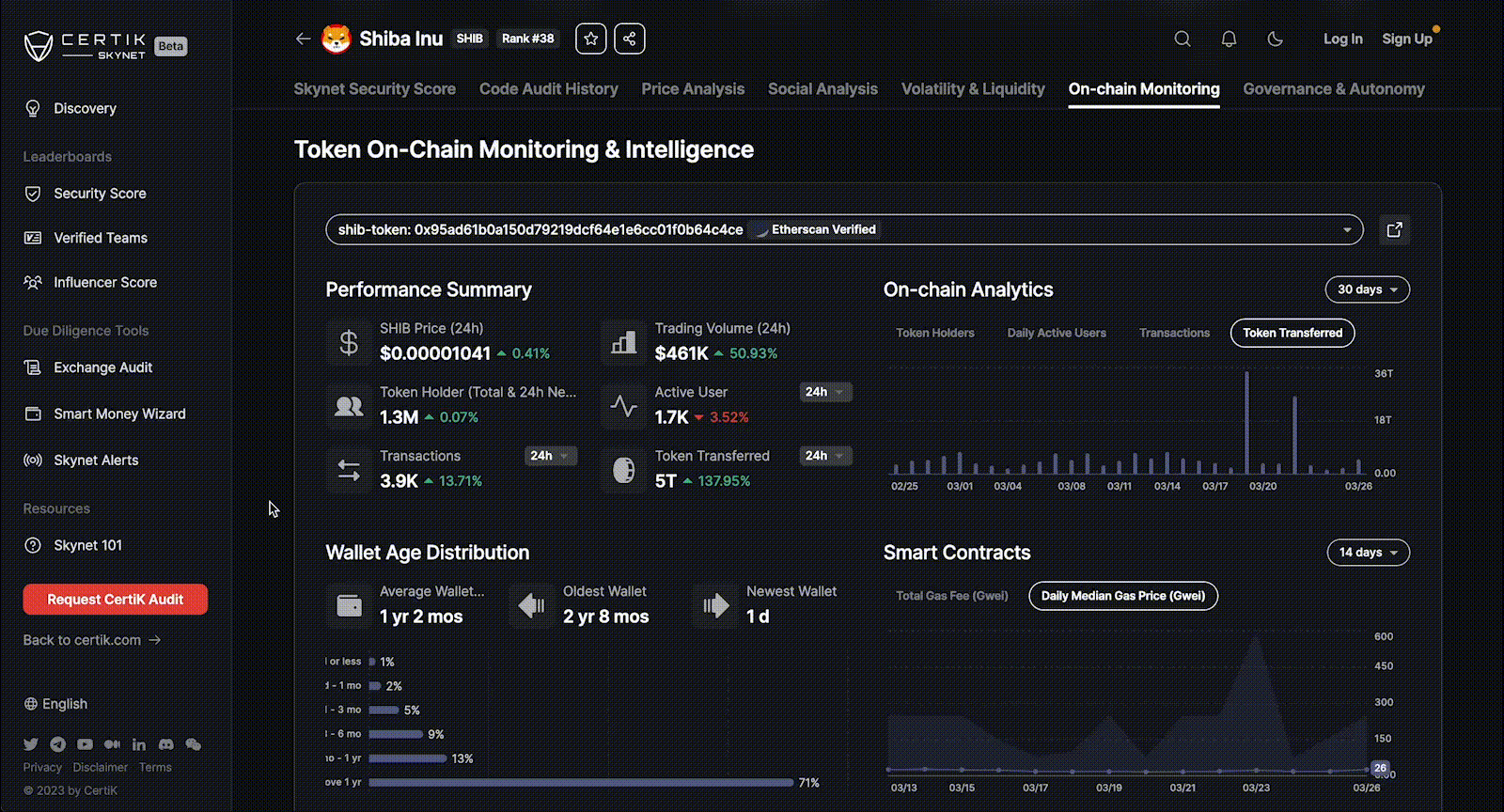Select Daily Median Gas Price (Gwei)
Image resolution: width=1504 pixels, height=812 pixels.
pos(1123,596)
